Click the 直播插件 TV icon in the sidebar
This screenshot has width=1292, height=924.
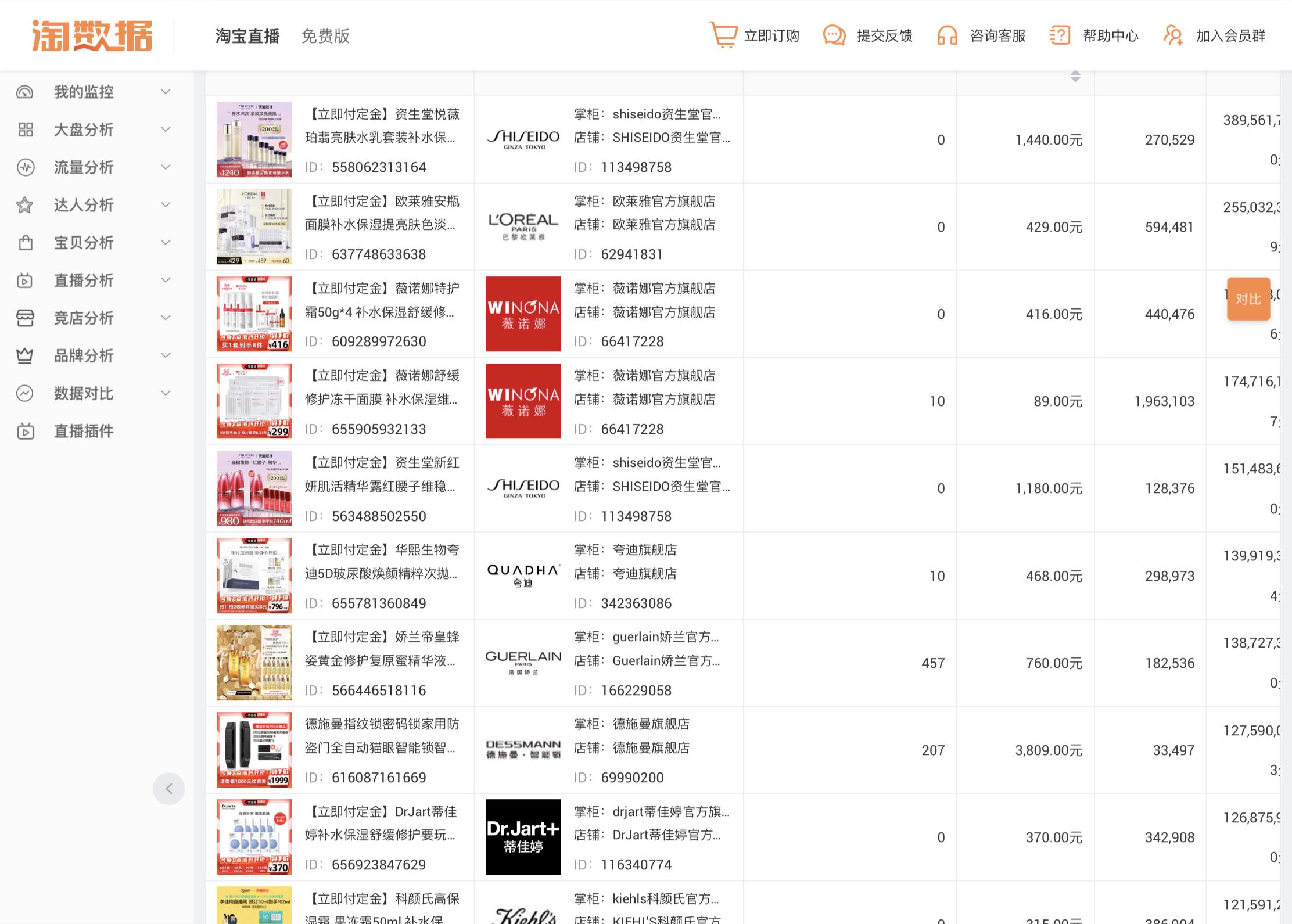[26, 432]
